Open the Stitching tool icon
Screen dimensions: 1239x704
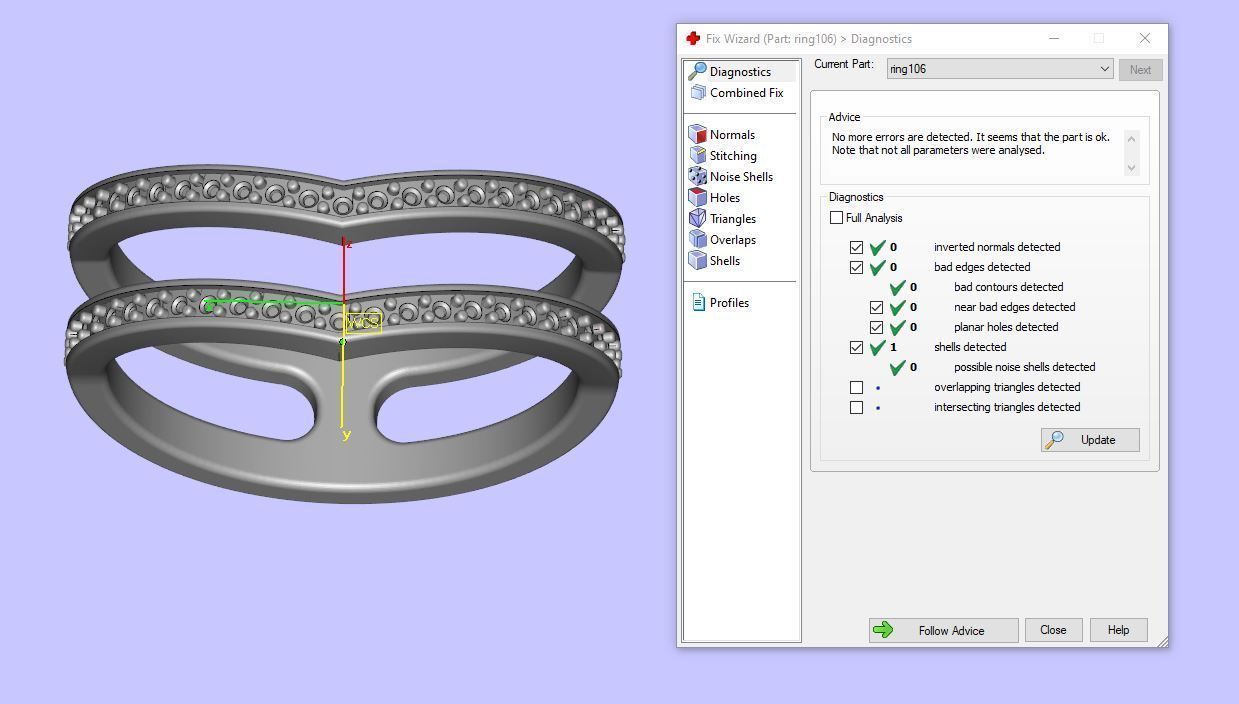pos(698,156)
